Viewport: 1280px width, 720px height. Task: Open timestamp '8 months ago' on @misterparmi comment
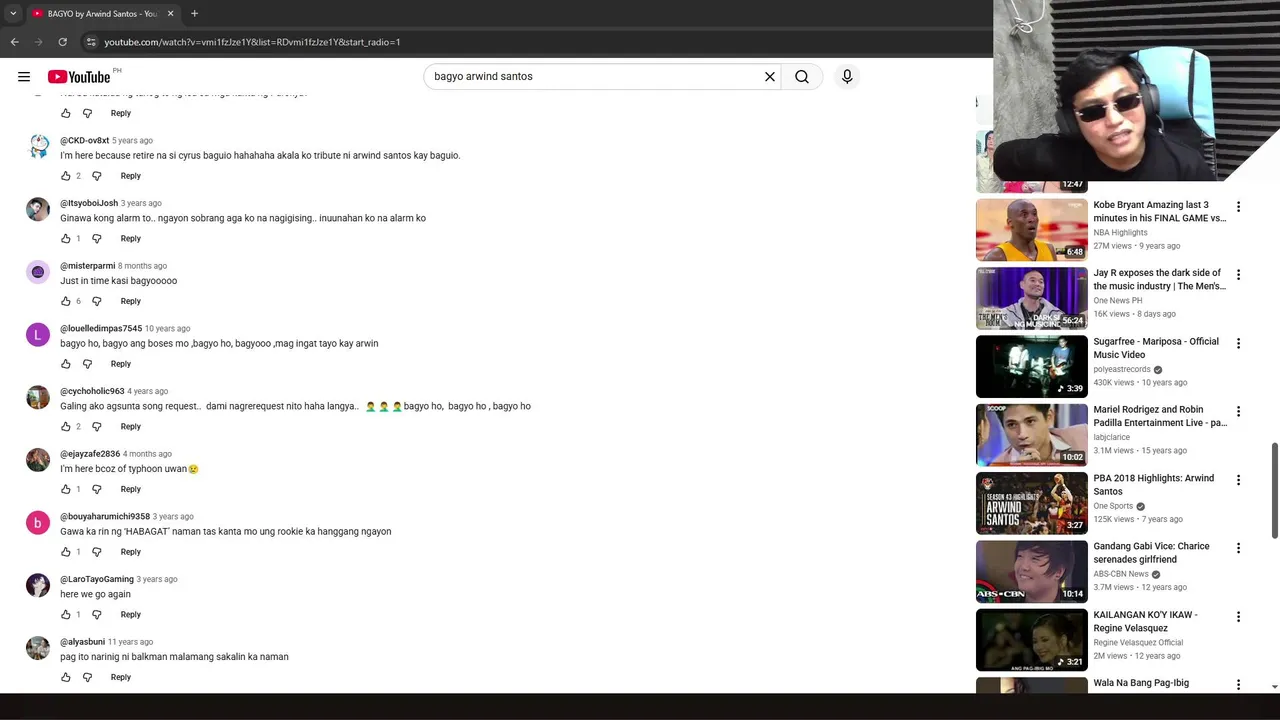pos(142,266)
